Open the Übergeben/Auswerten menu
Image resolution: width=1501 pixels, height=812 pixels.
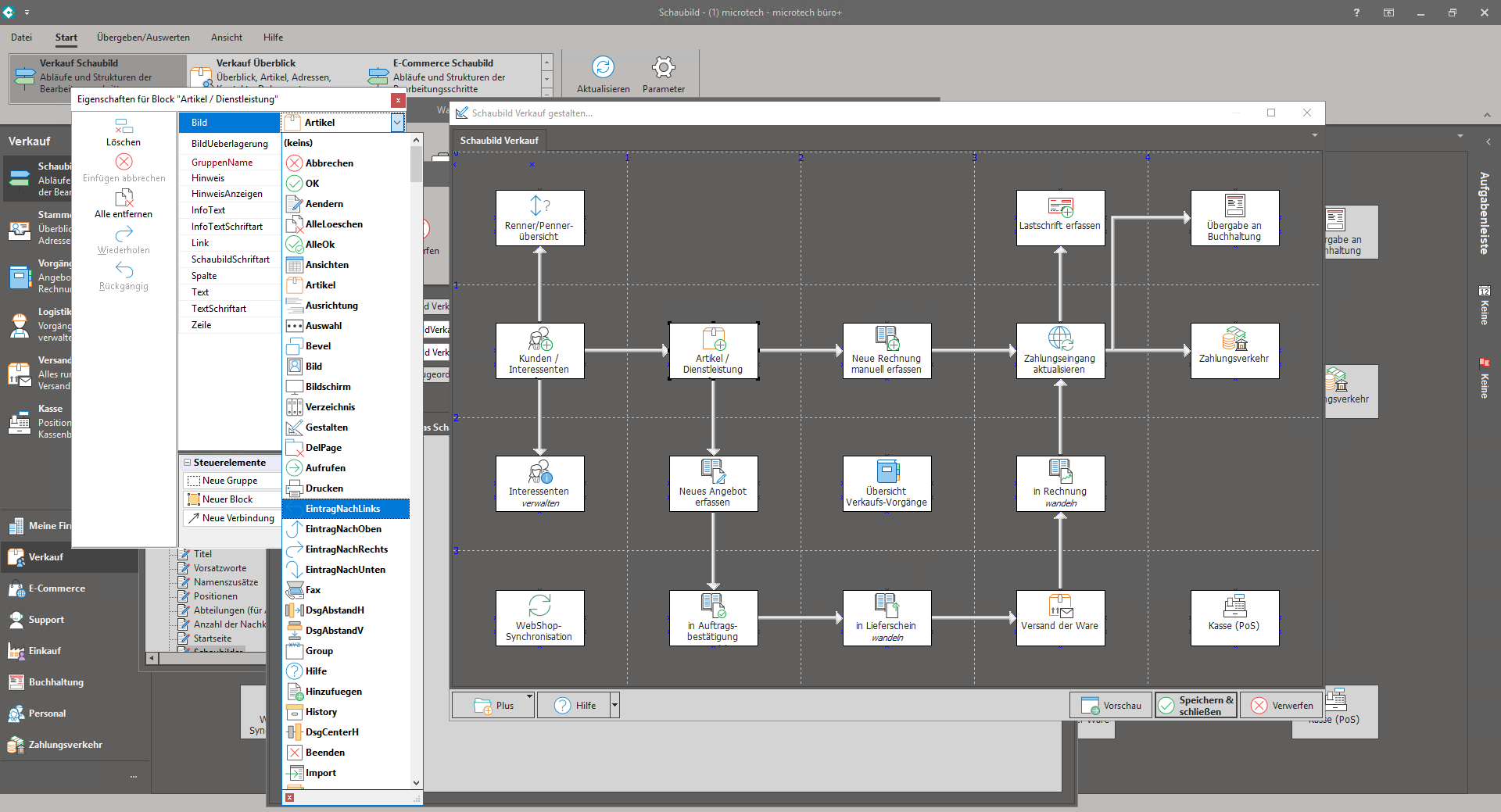[x=143, y=38]
